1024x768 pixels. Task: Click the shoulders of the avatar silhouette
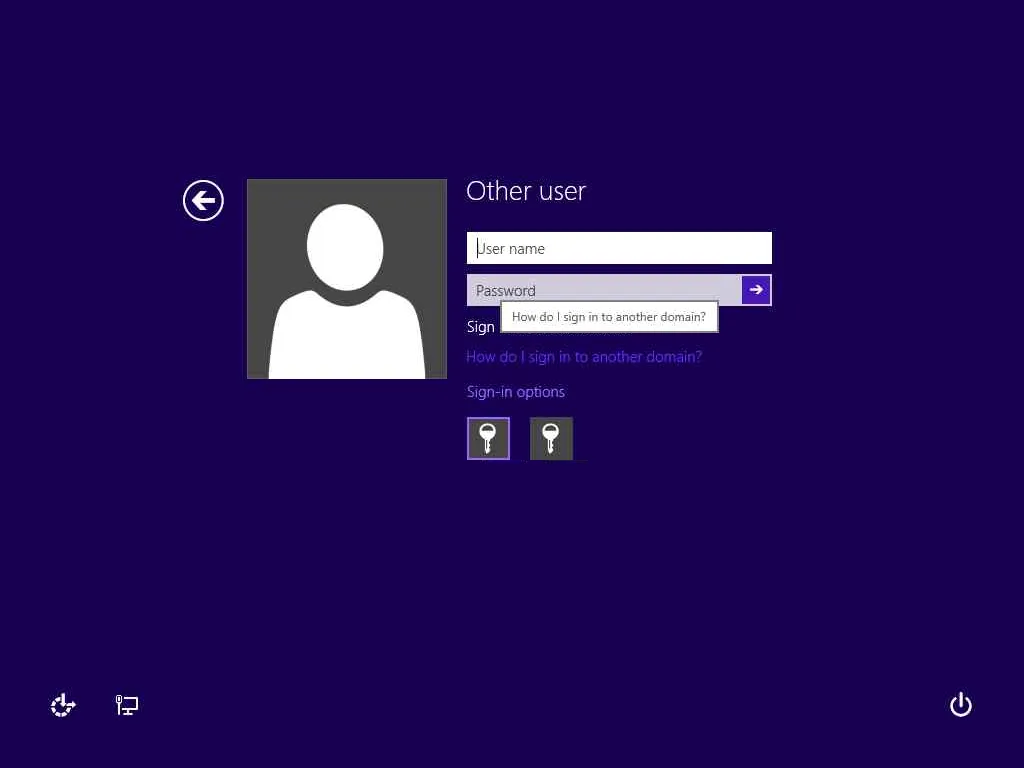pos(347,334)
